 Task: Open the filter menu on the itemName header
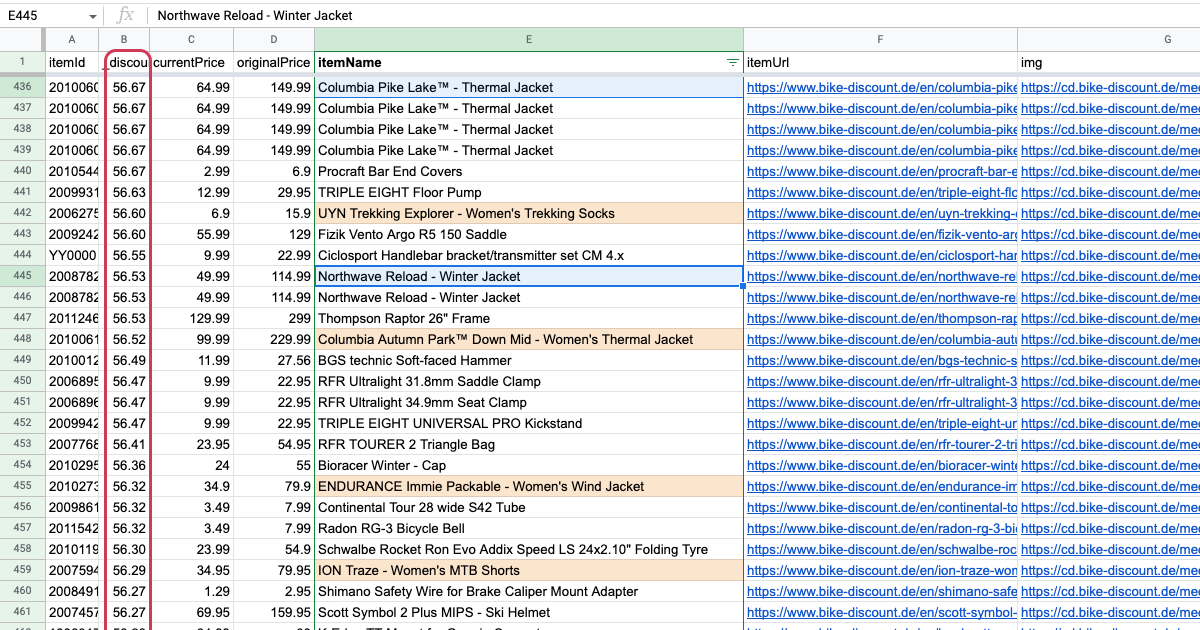[735, 61]
